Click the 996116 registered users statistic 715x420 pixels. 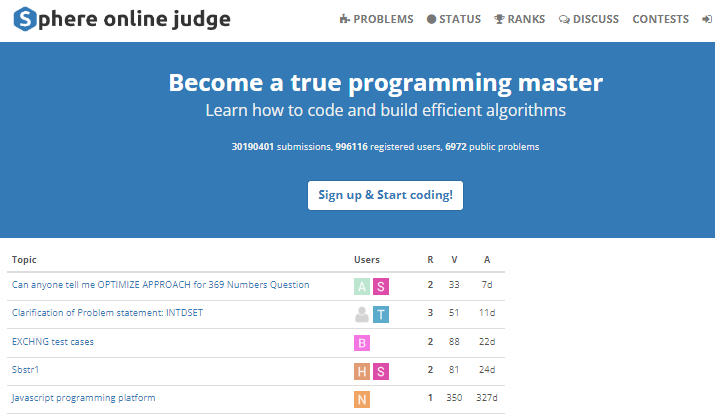tap(389, 147)
